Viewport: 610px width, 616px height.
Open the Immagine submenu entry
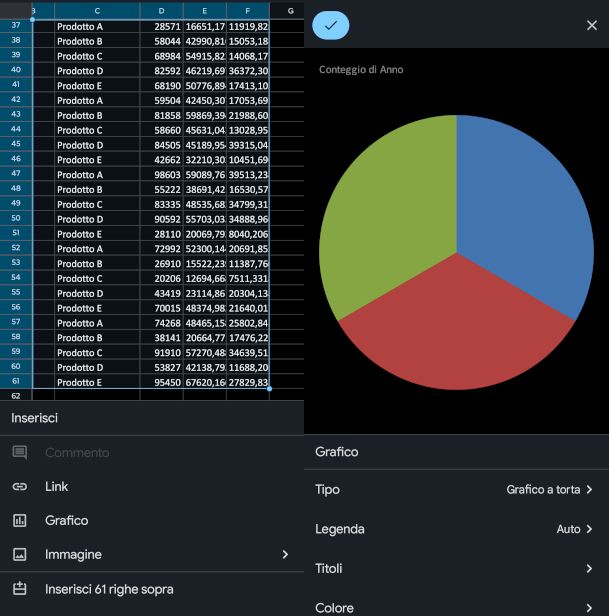[152, 554]
